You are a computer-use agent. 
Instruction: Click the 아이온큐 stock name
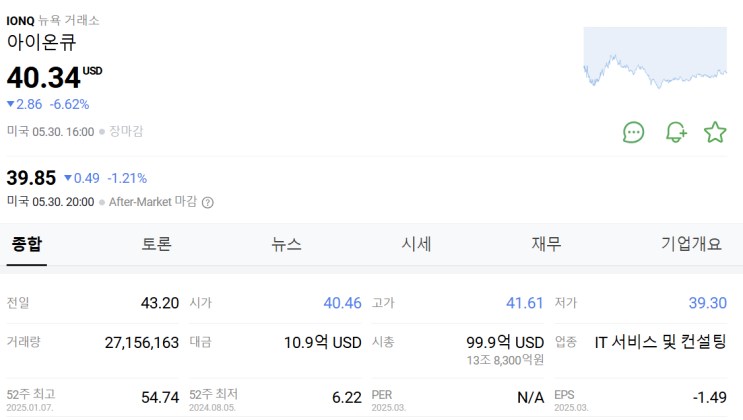click(41, 42)
